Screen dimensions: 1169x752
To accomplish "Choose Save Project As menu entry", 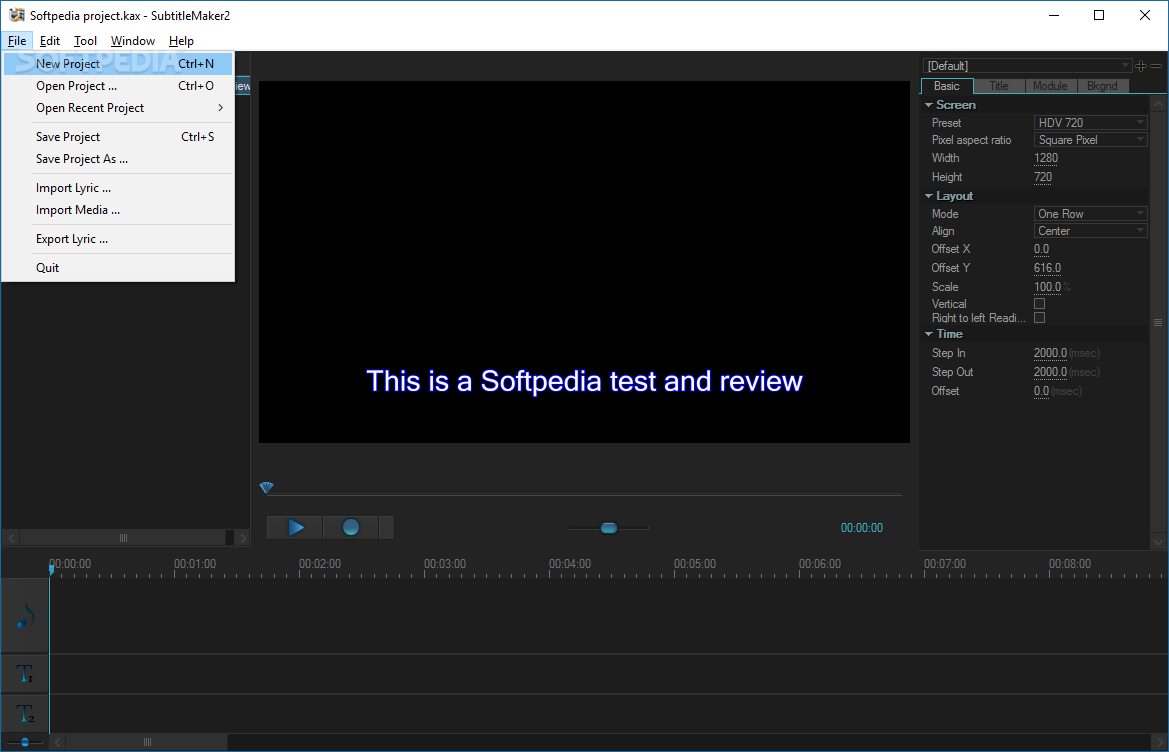I will [x=119, y=159].
